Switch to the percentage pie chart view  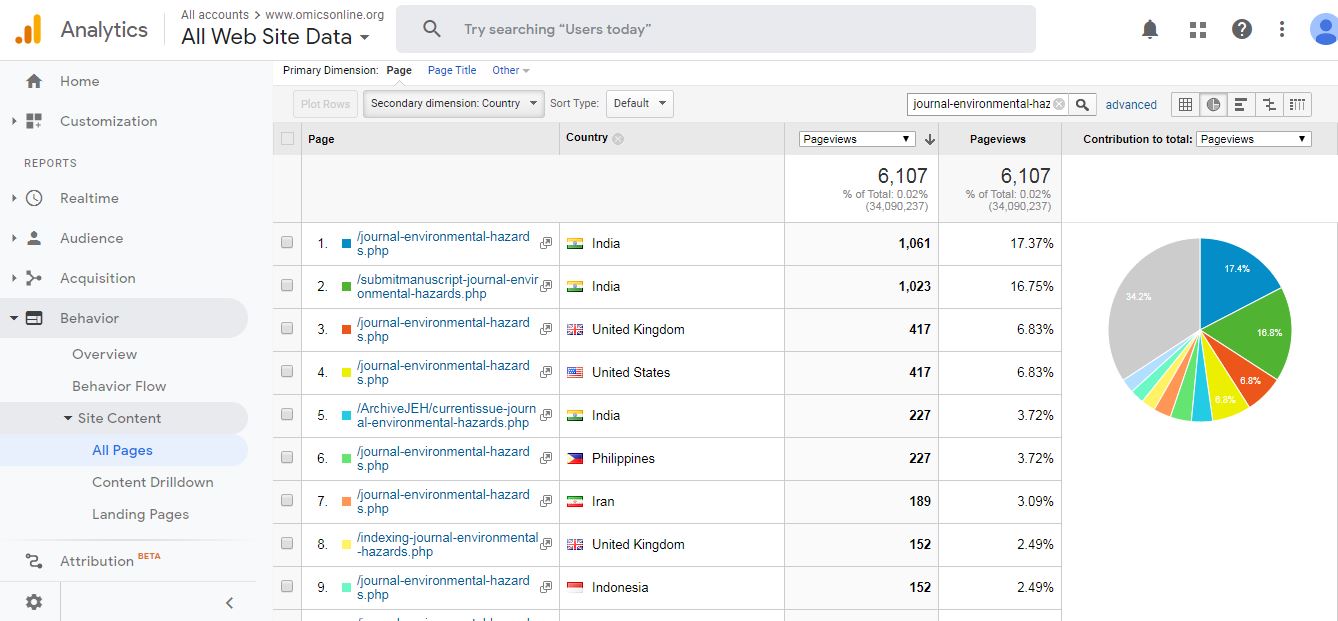coord(1214,104)
